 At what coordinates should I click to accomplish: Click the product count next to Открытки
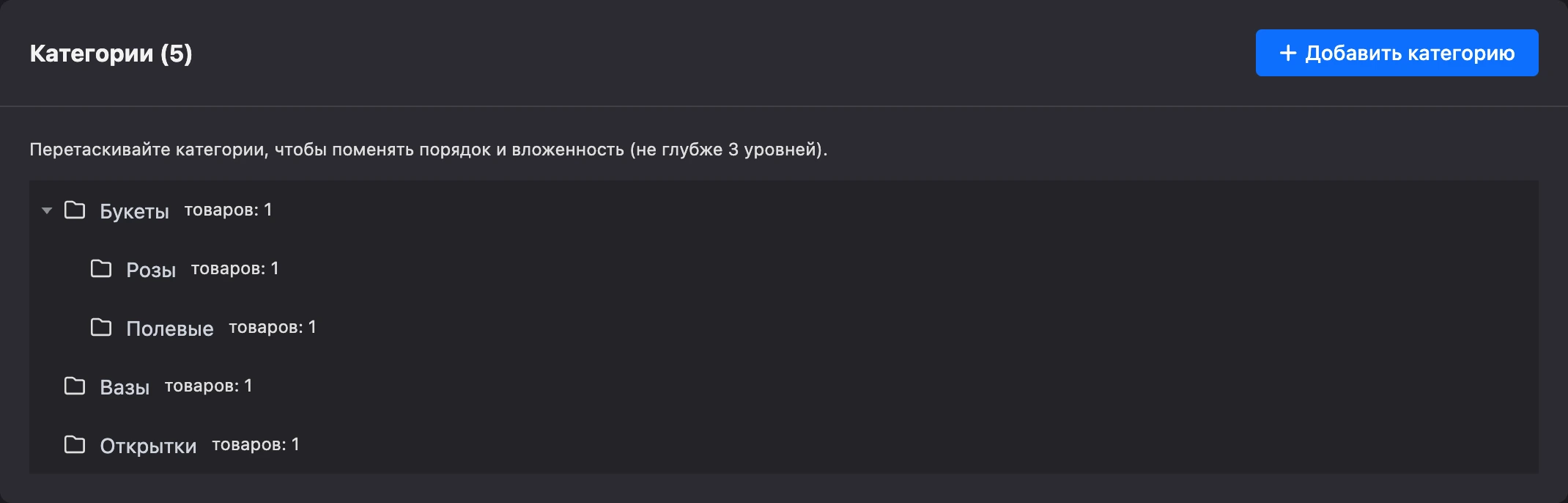coord(256,445)
